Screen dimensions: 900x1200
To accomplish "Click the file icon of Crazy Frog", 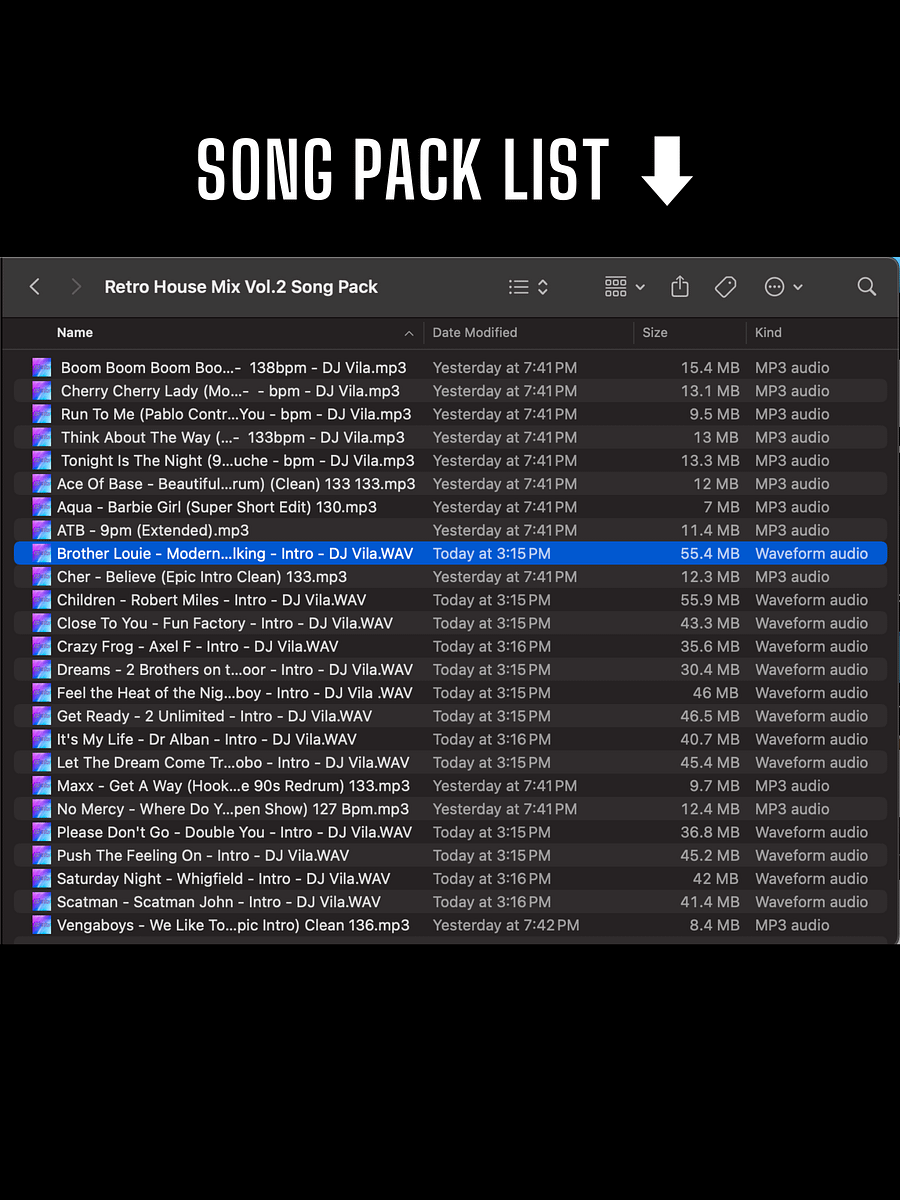I will (x=41, y=646).
